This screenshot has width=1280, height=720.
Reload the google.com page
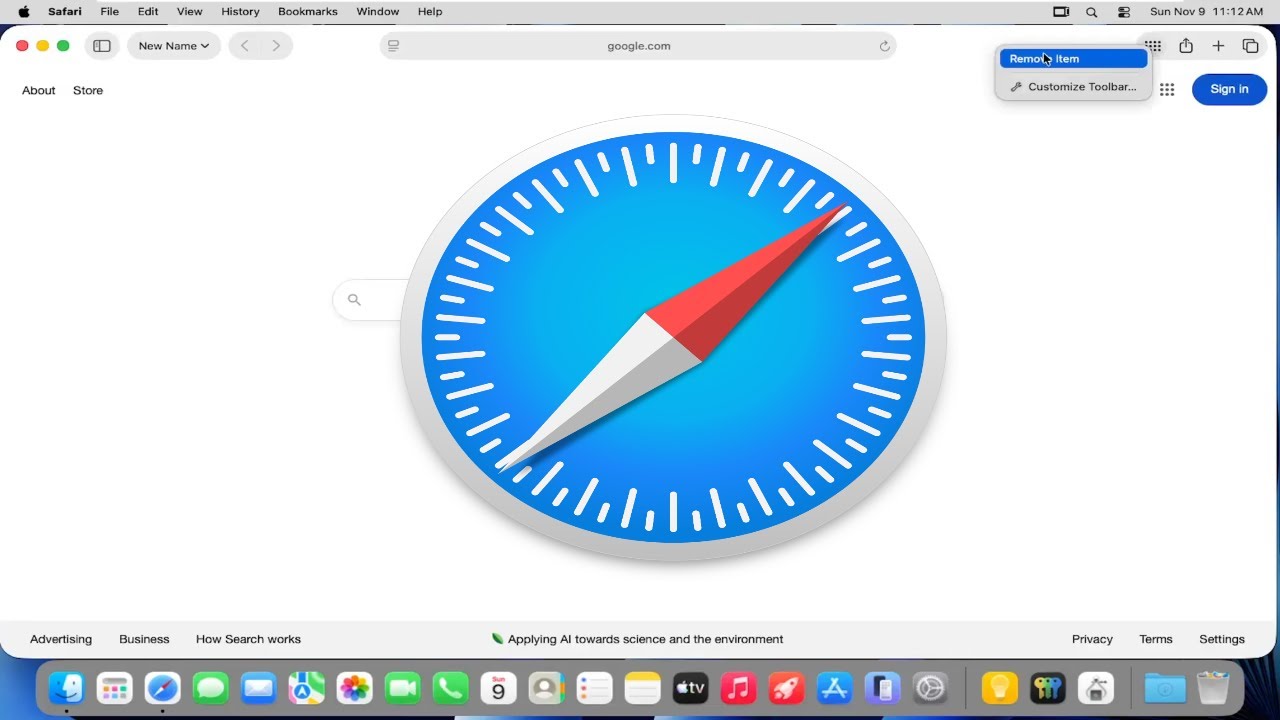tap(884, 46)
